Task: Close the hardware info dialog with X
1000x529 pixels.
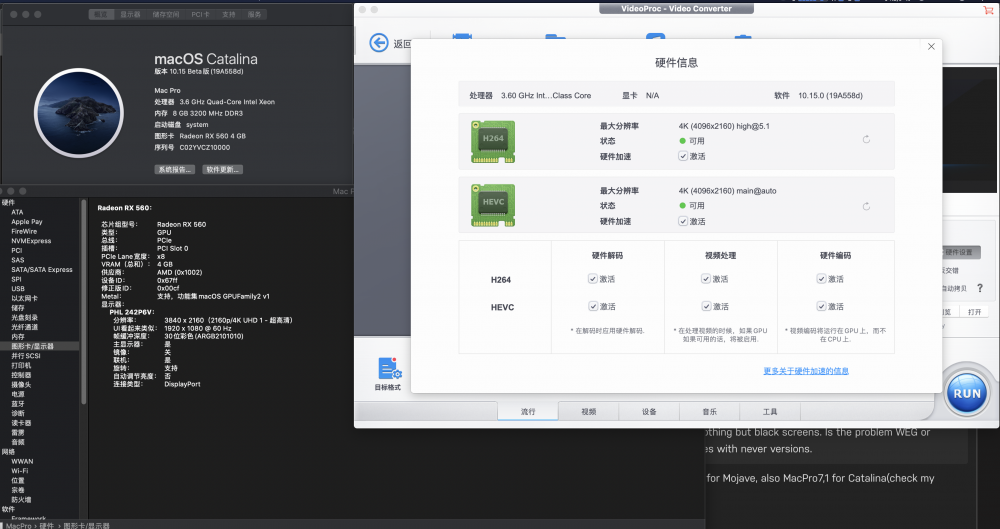Action: click(x=931, y=47)
